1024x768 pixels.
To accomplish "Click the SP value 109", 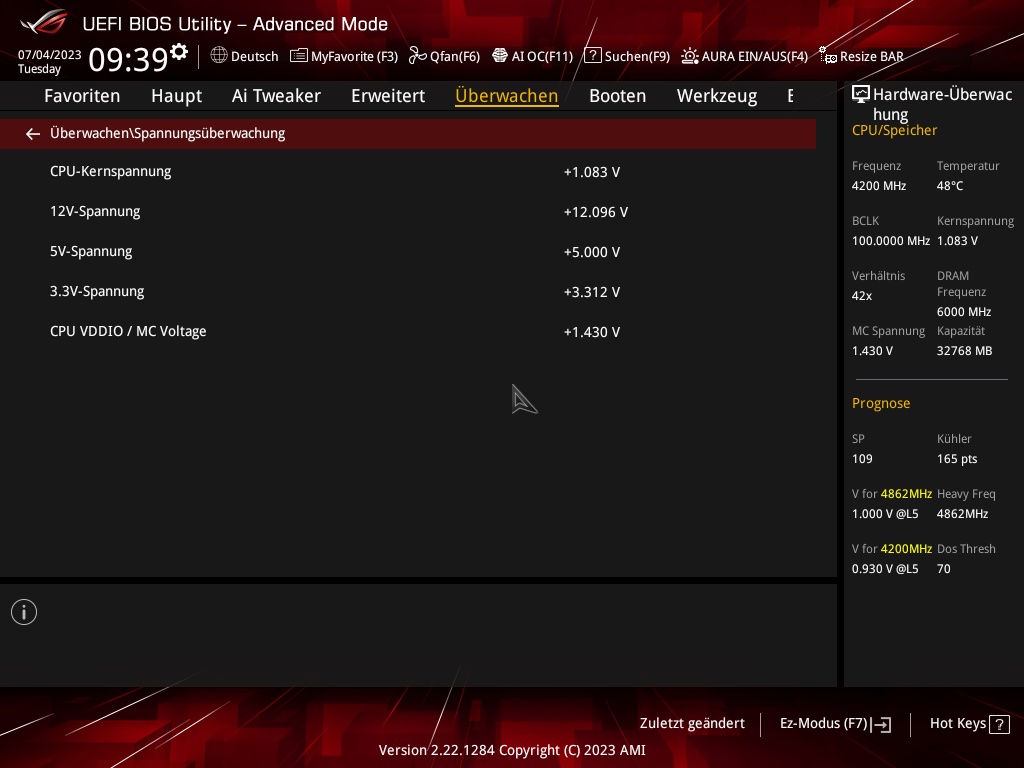I will 862,458.
